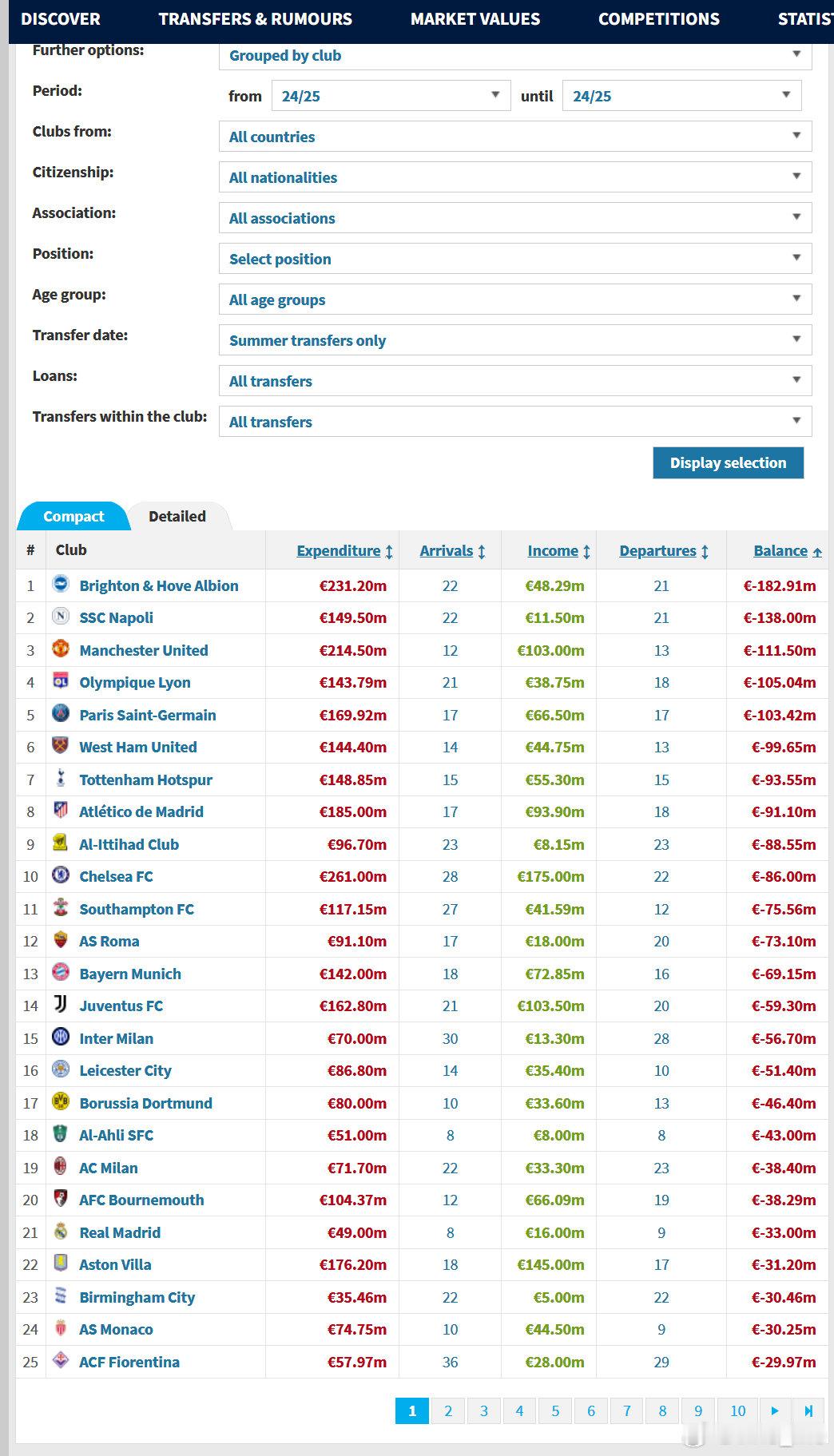The width and height of the screenshot is (834, 1456).
Task: Click Brighton expenditure value €231.20m
Action: click(353, 585)
